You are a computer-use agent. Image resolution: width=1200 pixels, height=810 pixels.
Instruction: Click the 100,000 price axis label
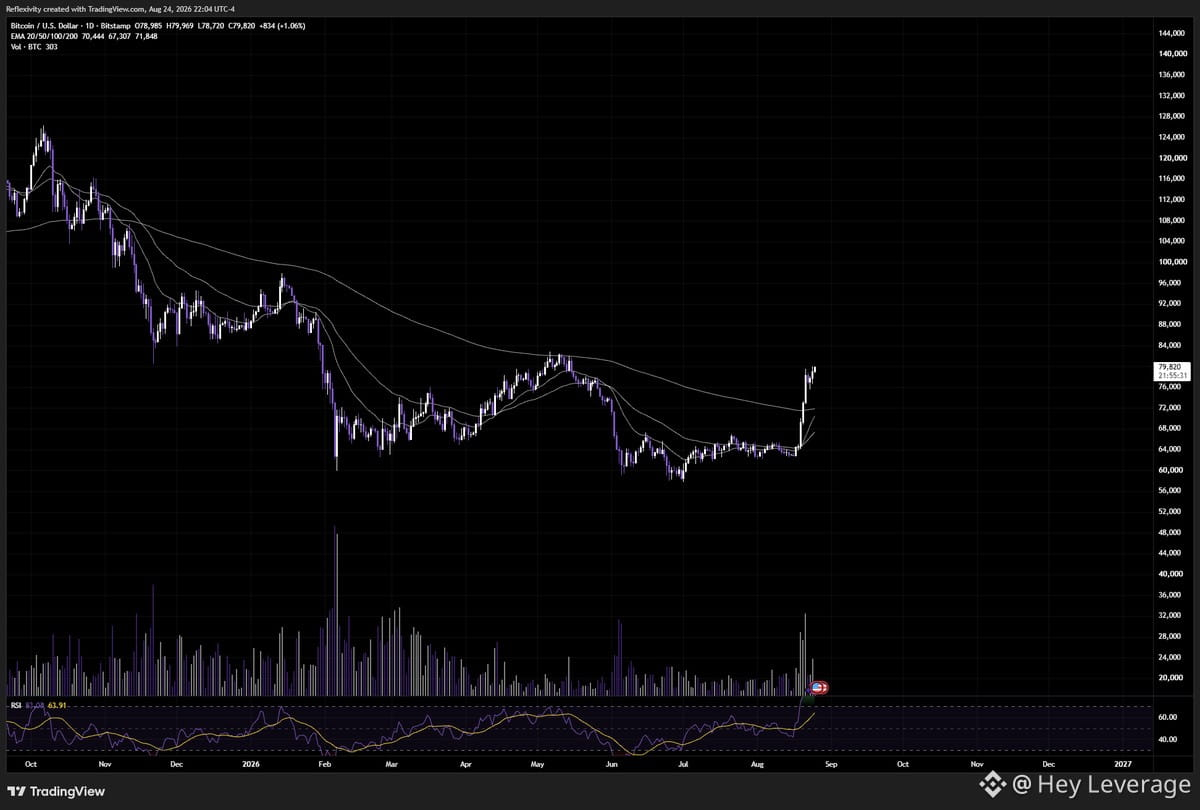(x=1171, y=262)
